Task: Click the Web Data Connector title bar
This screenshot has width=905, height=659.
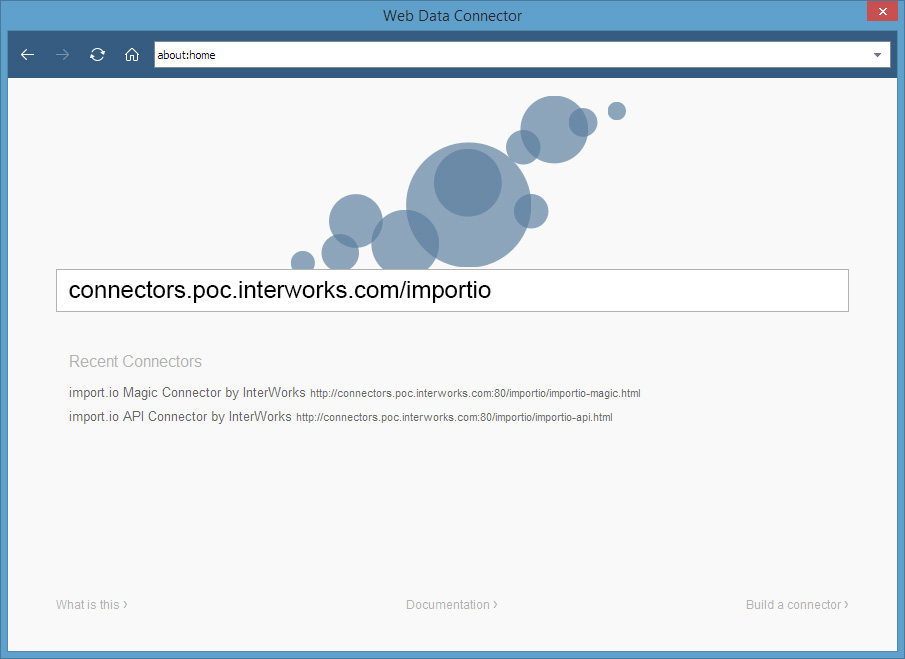Action: tap(452, 15)
